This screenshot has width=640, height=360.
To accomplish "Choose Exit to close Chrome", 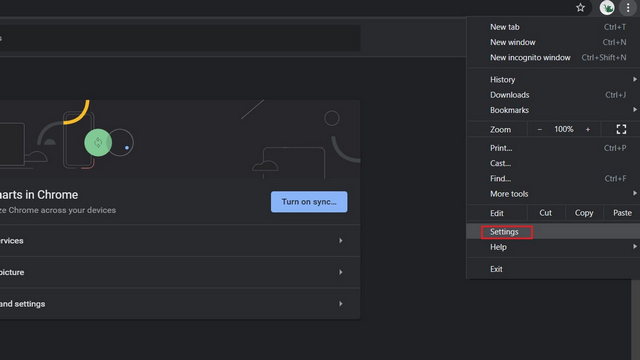I will coord(553,269).
